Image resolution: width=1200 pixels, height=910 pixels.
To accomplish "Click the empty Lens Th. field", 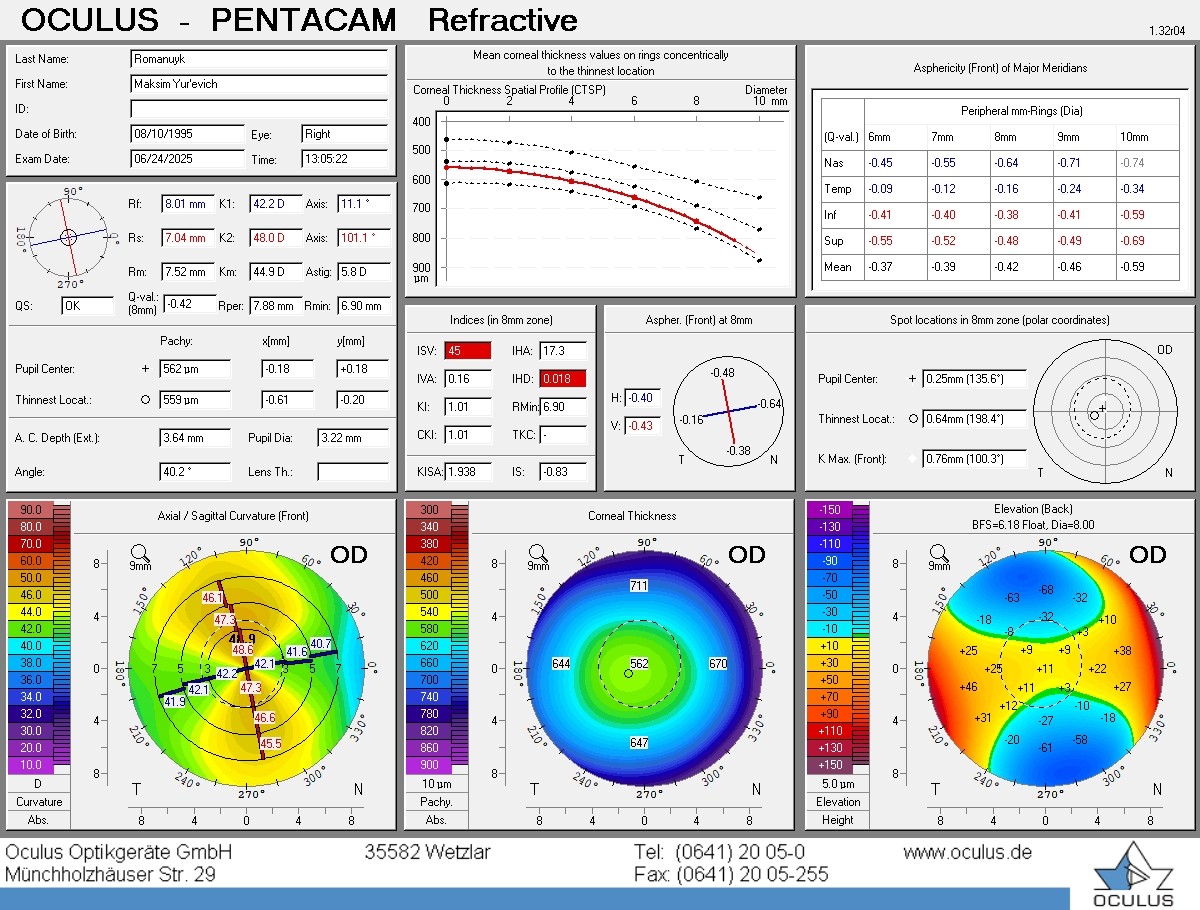I will (353, 472).
